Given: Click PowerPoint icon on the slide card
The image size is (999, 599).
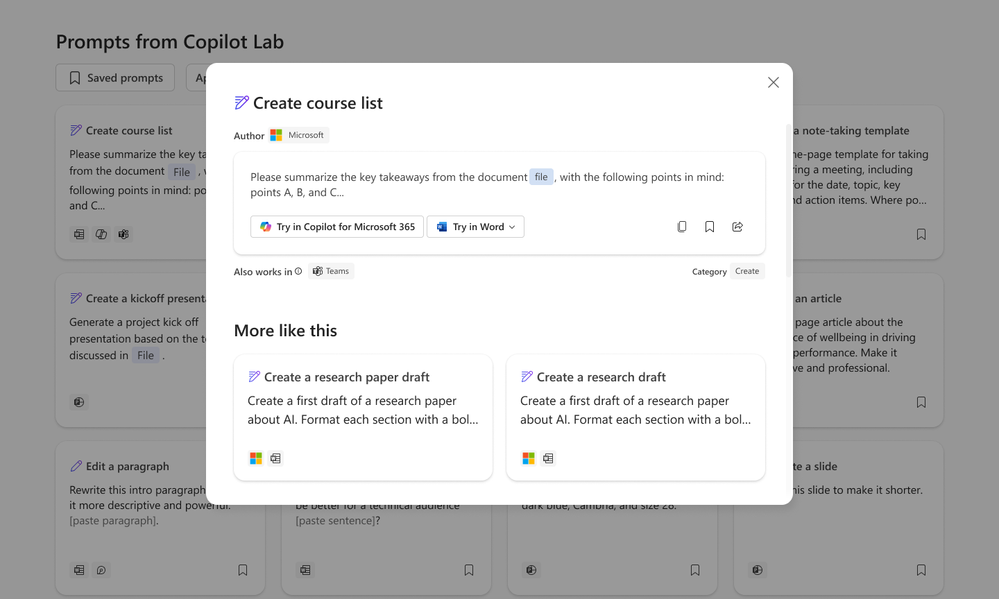Looking at the screenshot, I should (758, 570).
